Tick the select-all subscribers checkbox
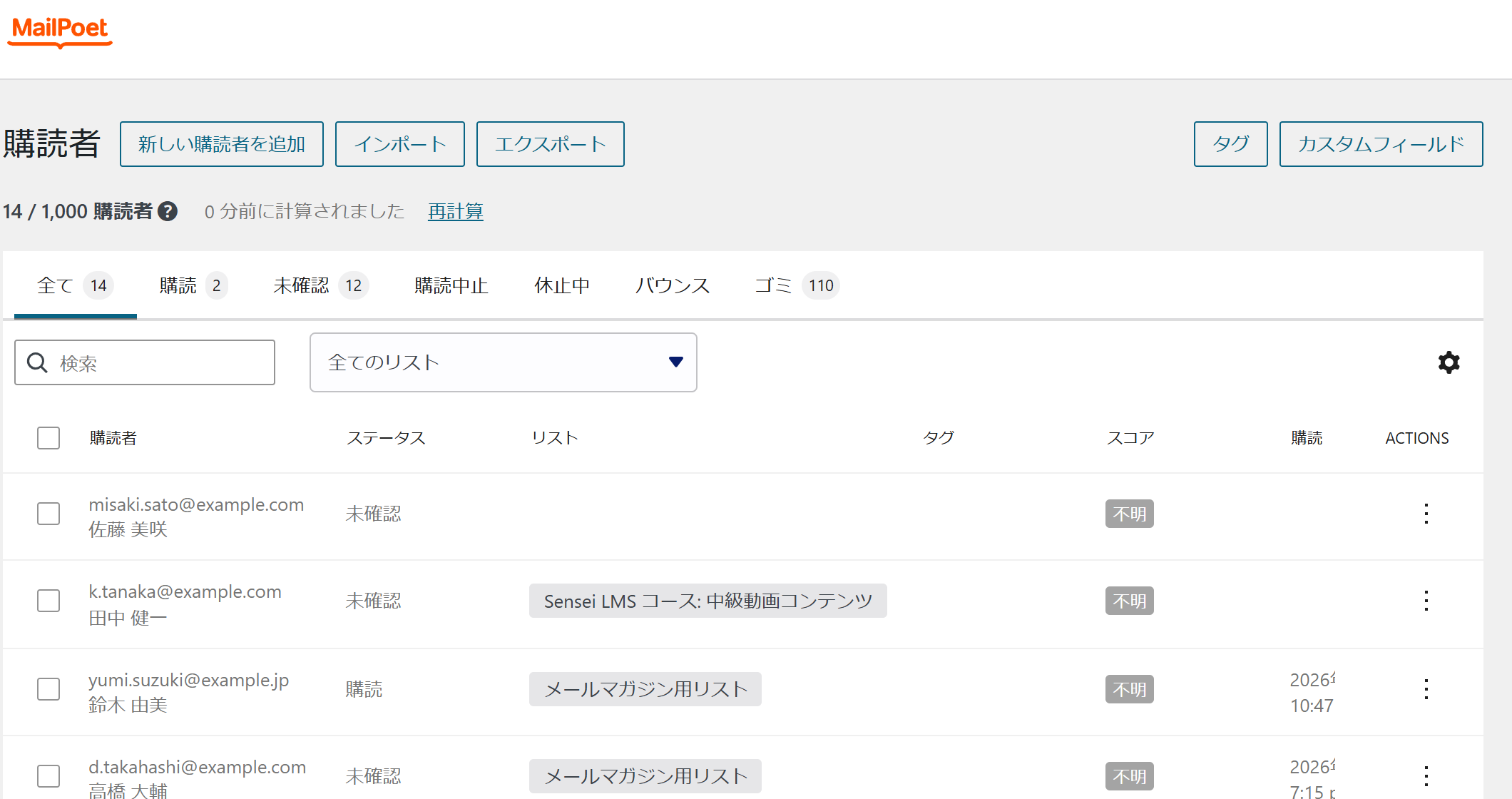The image size is (1512, 799). [x=48, y=438]
